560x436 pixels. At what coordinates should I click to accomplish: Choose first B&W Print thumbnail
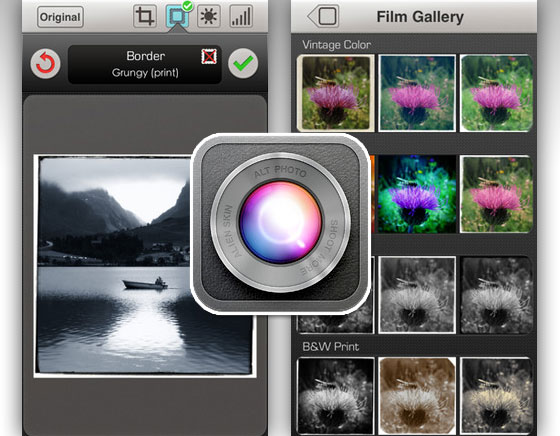pos(335,396)
